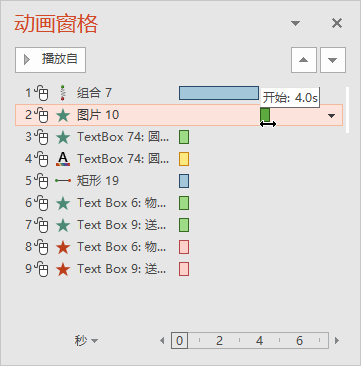Image resolution: width=361 pixels, height=366 pixels.
Task: Click the green star entrance icon of item 6
Action: (x=63, y=203)
